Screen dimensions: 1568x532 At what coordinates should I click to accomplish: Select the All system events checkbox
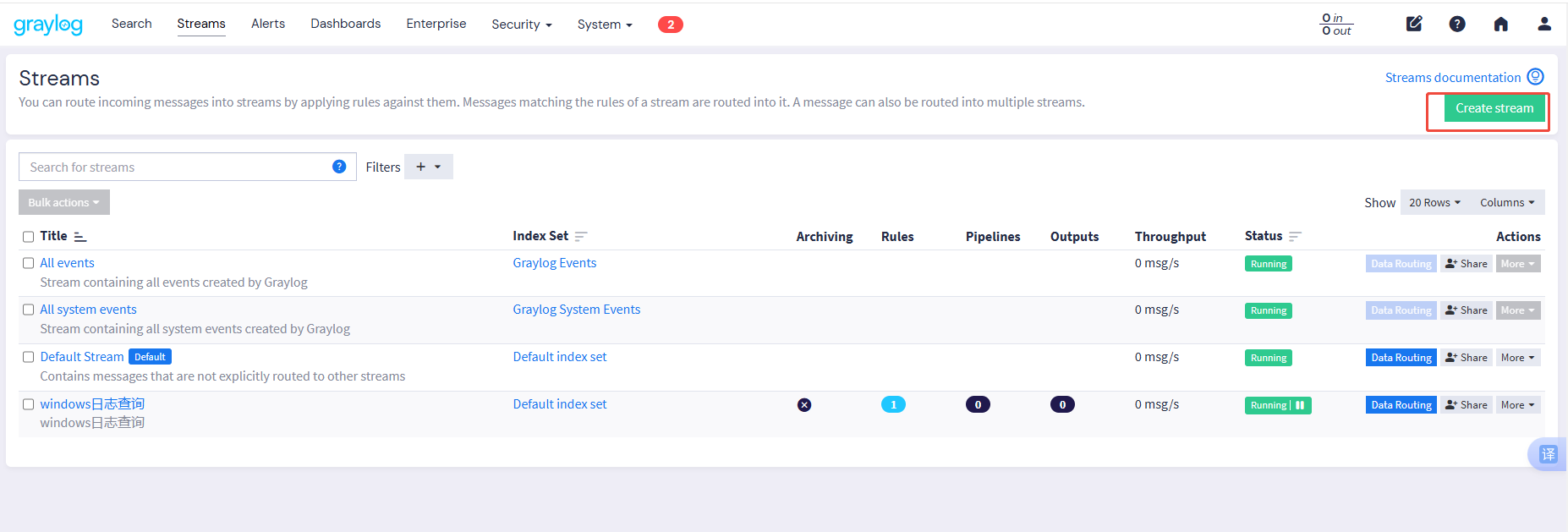point(28,310)
